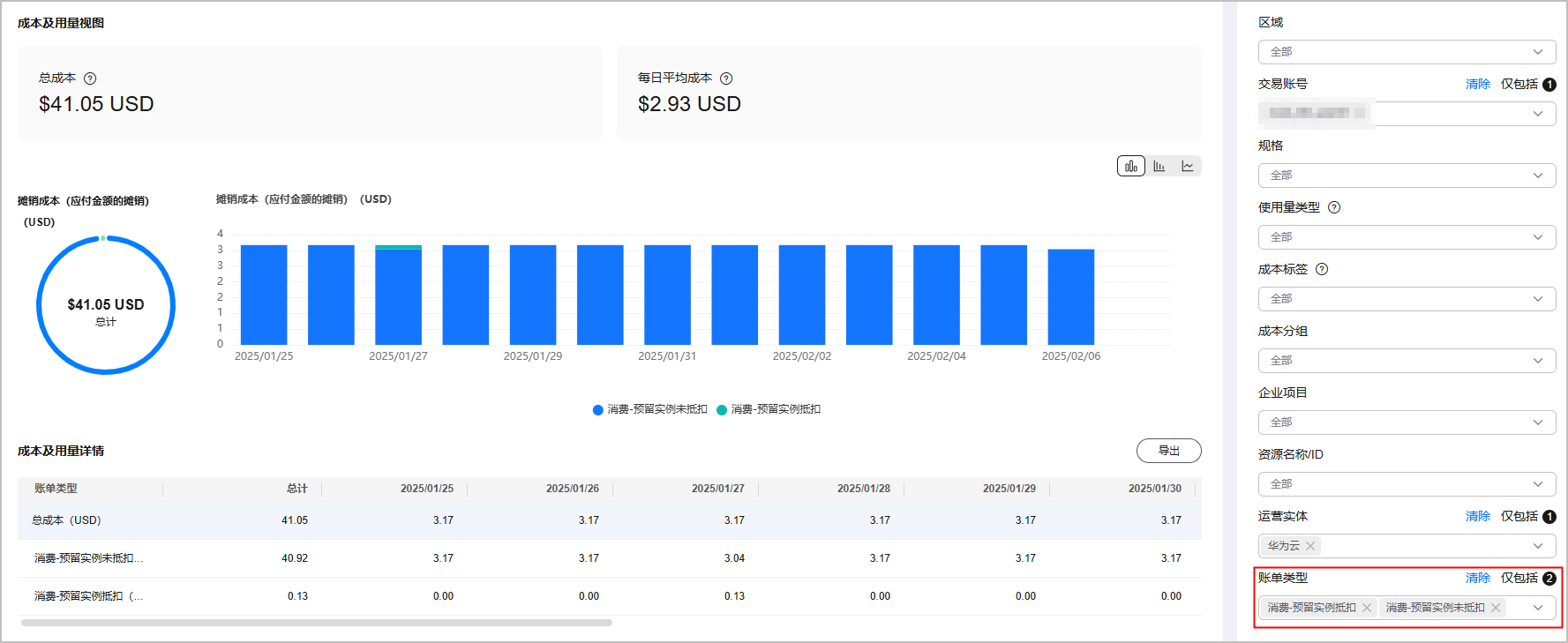
Task: Click the 2025/01/30 column header
Action: tap(1155, 489)
